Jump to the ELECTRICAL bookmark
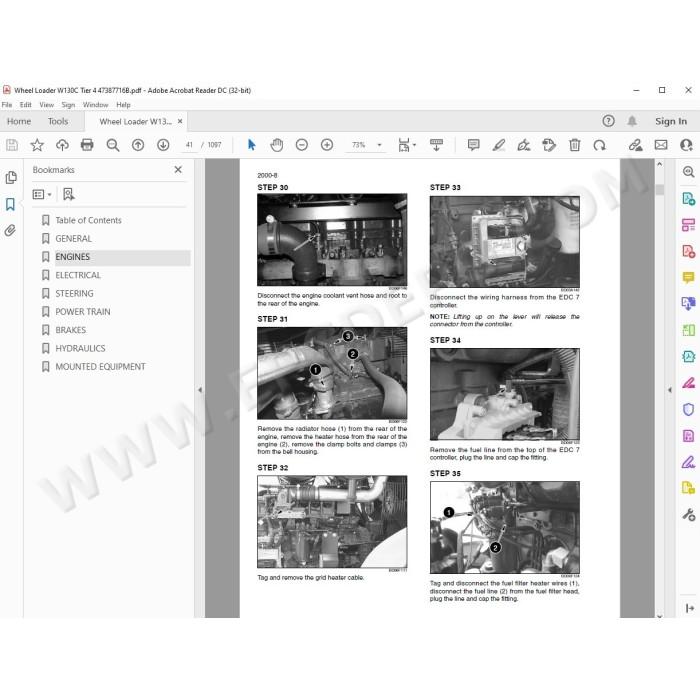The width and height of the screenshot is (700, 700). [x=78, y=275]
